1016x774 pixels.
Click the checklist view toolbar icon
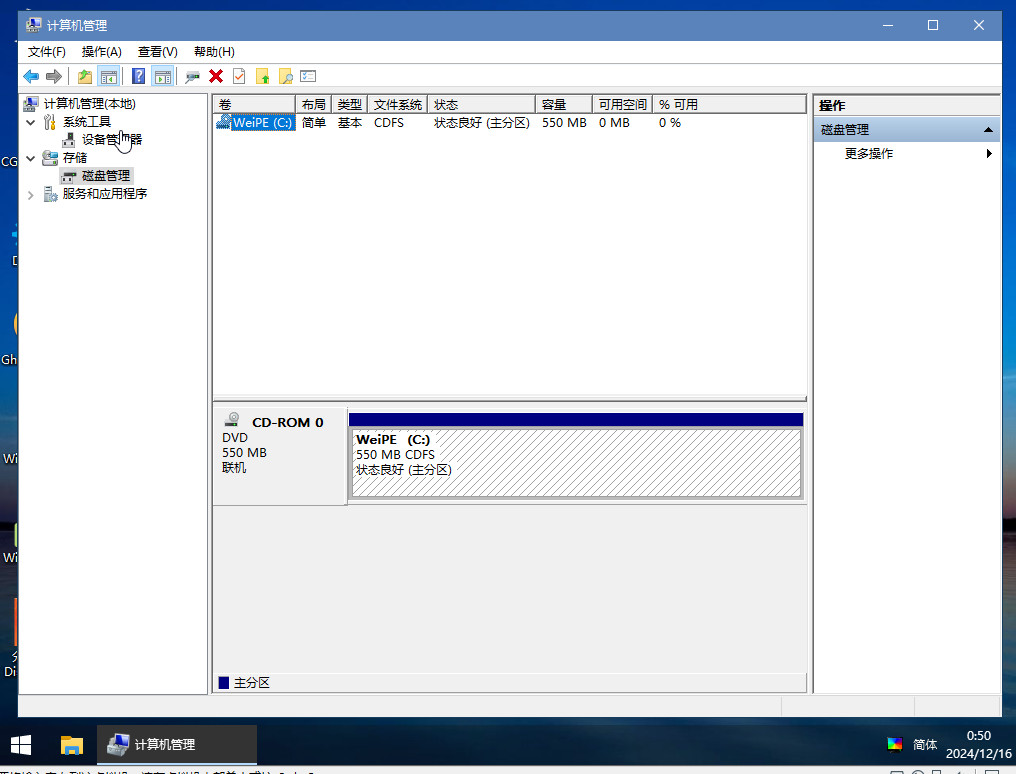(x=308, y=76)
